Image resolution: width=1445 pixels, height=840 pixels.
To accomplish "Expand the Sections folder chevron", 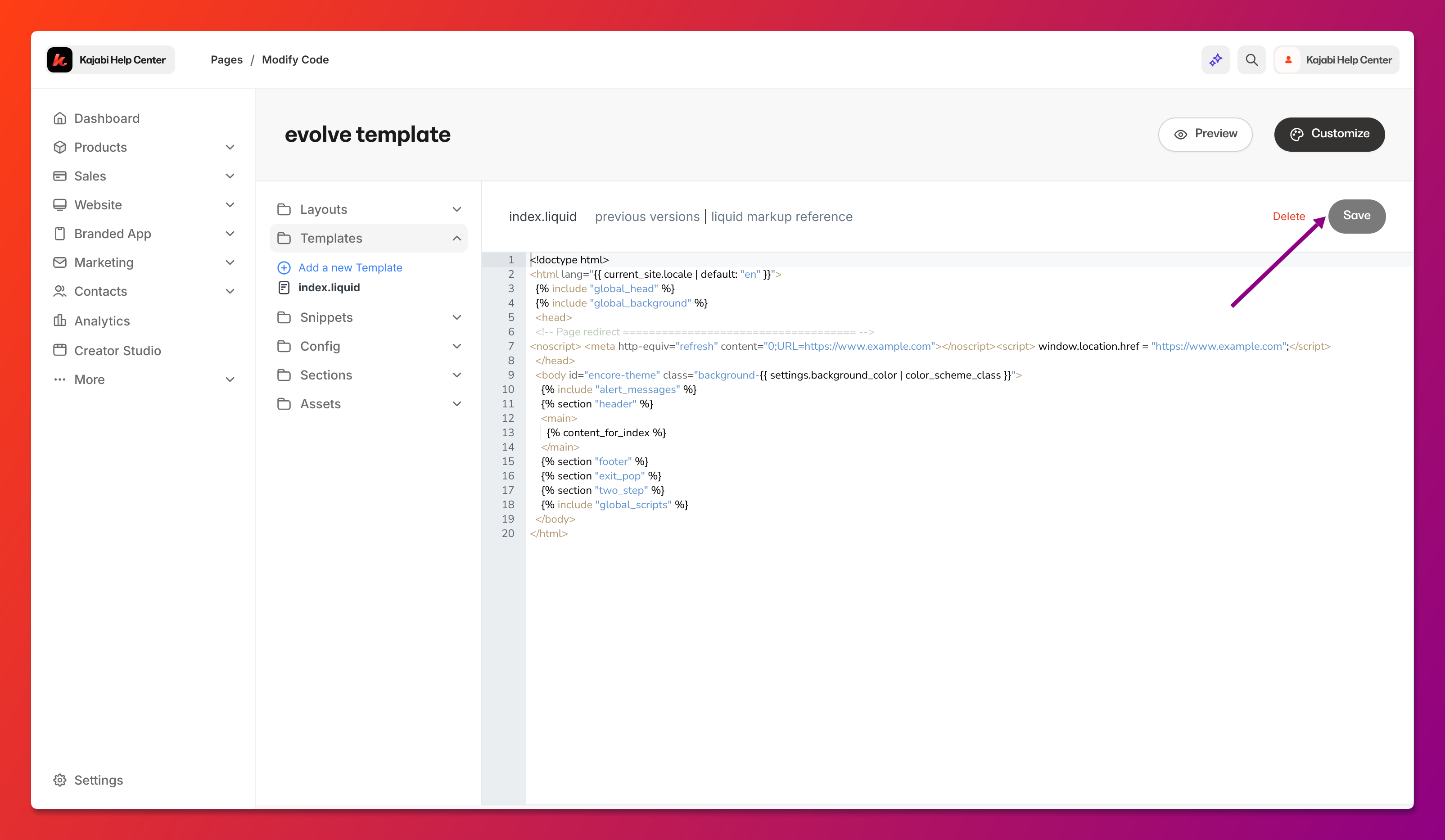I will pyautogui.click(x=457, y=375).
